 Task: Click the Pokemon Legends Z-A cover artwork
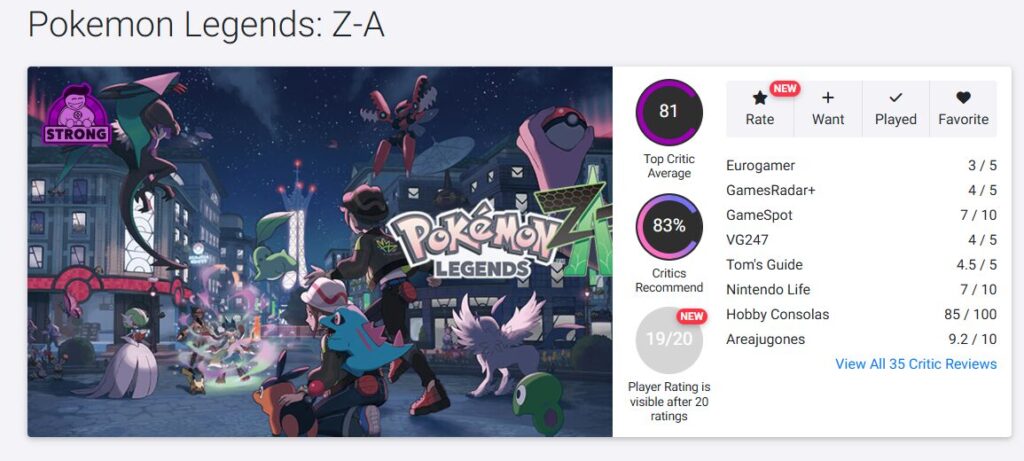[320, 252]
